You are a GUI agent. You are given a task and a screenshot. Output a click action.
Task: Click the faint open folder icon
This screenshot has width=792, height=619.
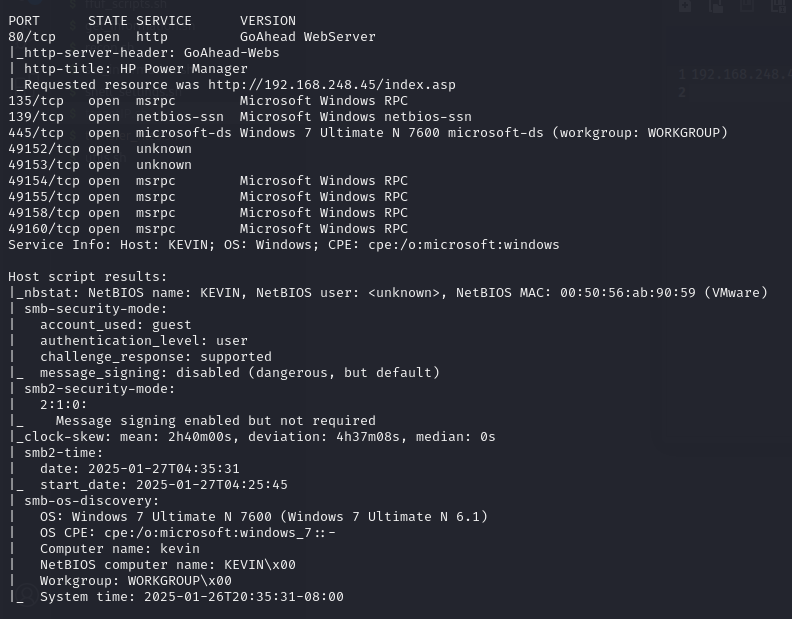[716, 6]
